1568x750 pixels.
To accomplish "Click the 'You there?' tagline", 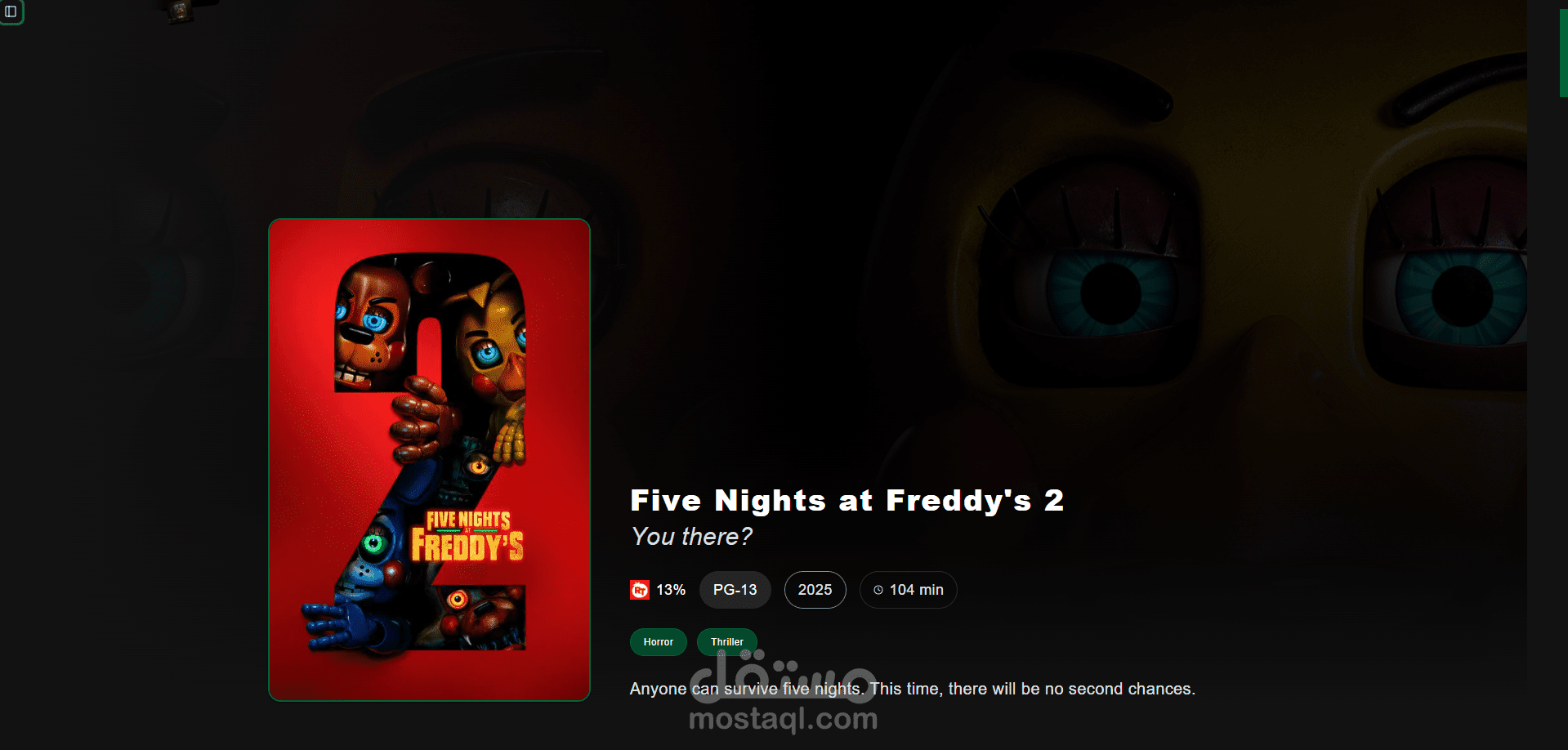I will point(691,537).
